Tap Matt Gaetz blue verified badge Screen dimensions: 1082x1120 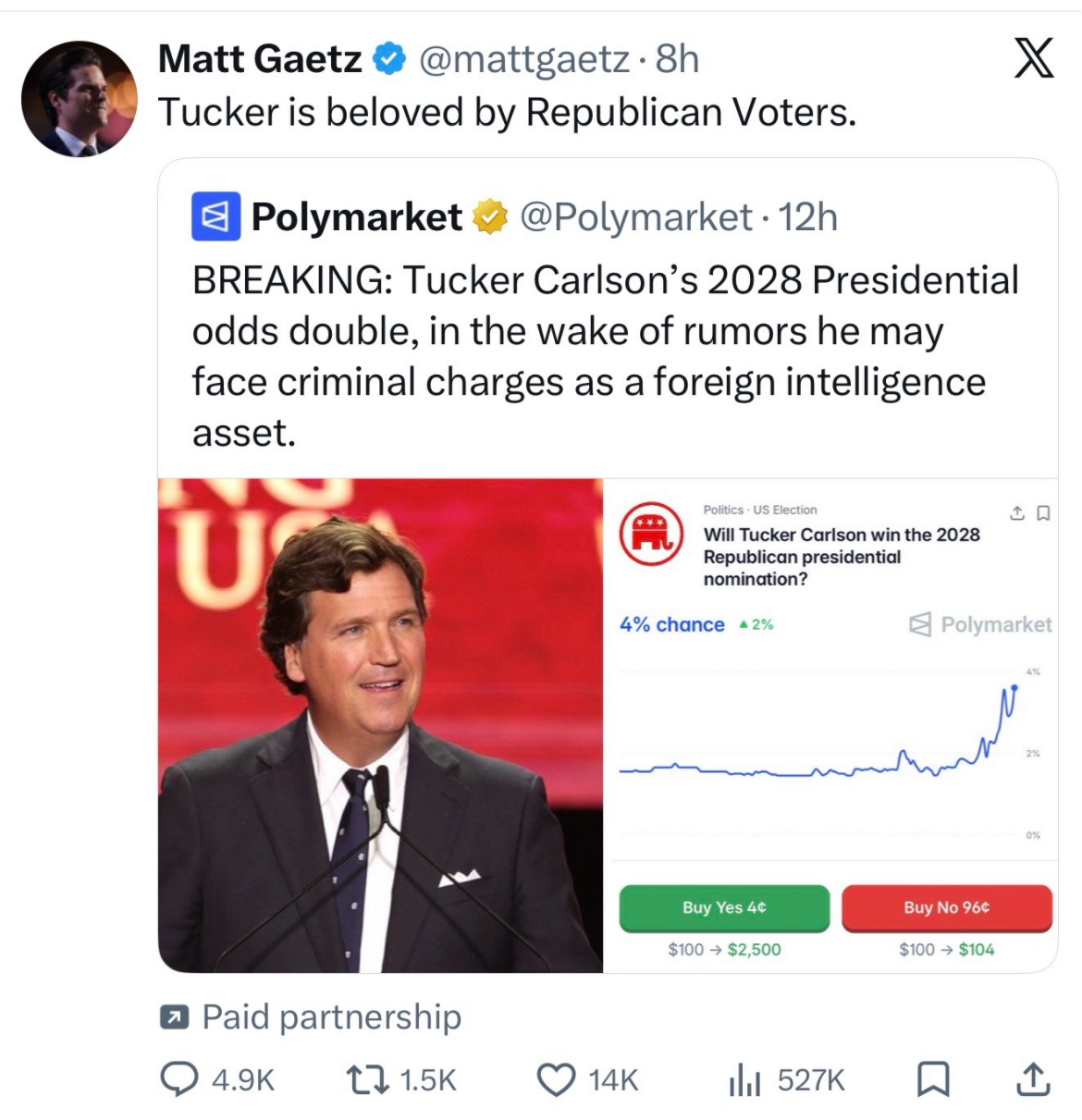tap(389, 59)
